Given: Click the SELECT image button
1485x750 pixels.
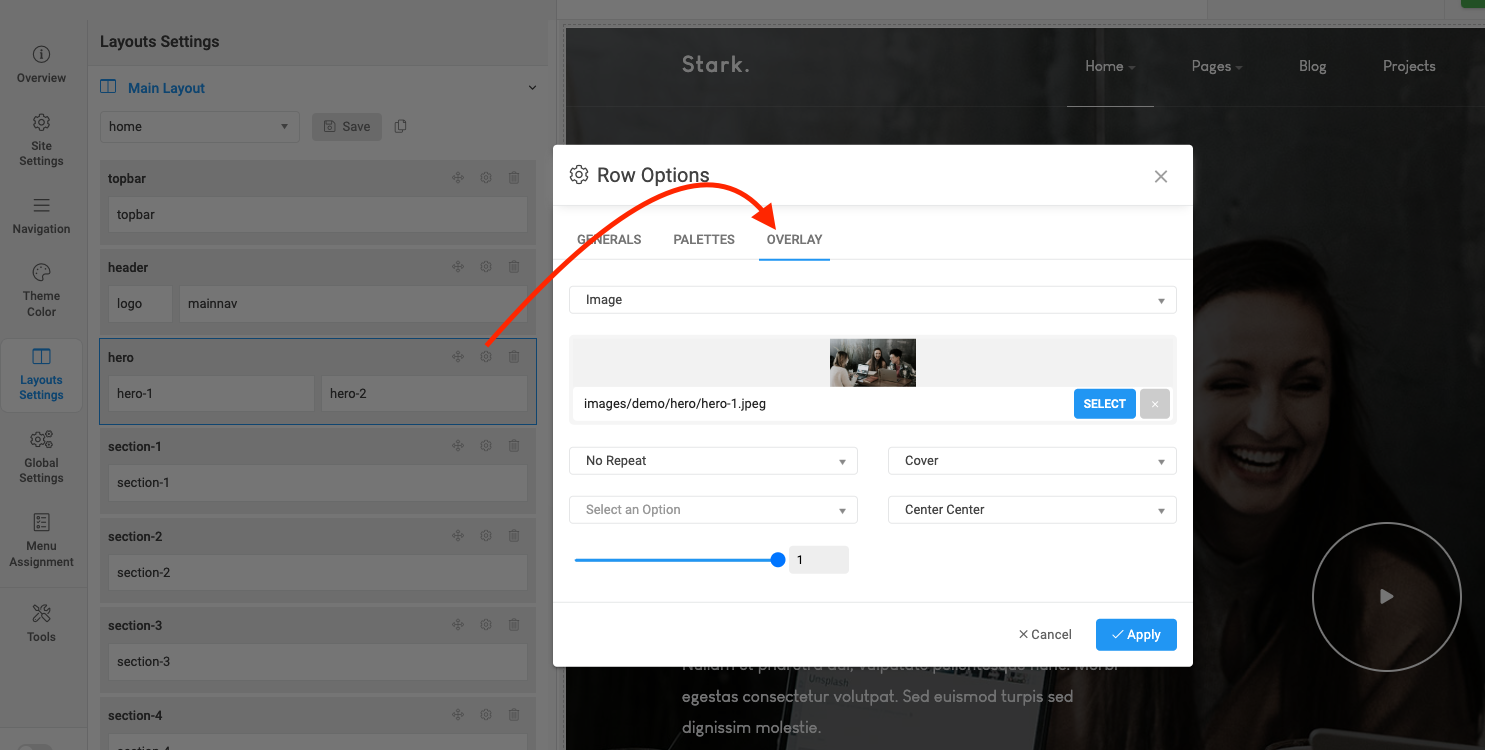Looking at the screenshot, I should 1105,404.
